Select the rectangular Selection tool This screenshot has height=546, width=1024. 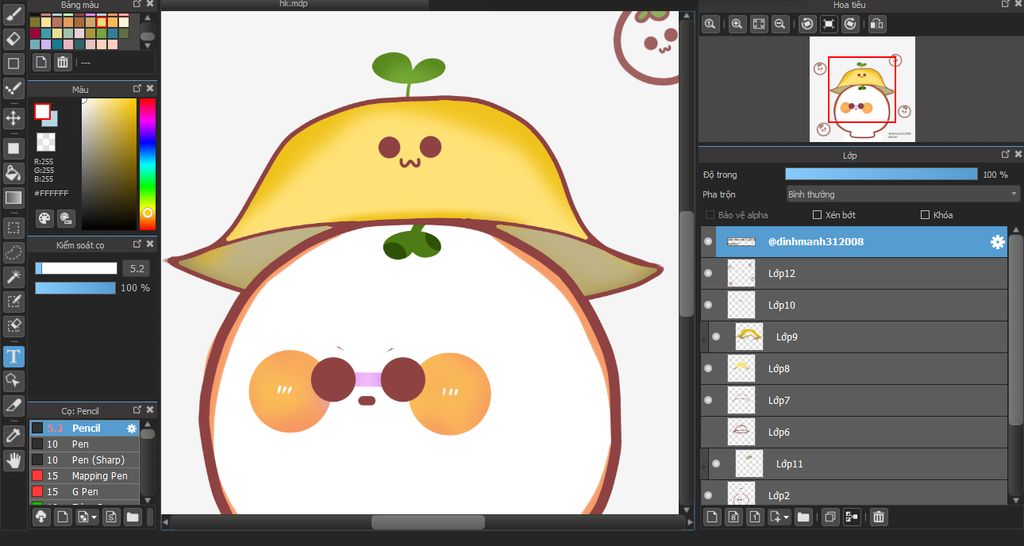coord(14,228)
